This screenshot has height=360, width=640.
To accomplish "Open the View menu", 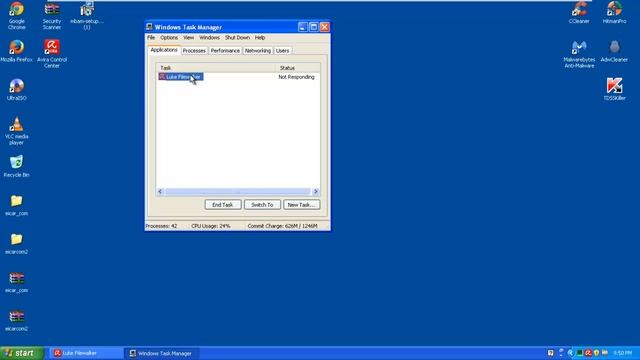I will [x=189, y=38].
